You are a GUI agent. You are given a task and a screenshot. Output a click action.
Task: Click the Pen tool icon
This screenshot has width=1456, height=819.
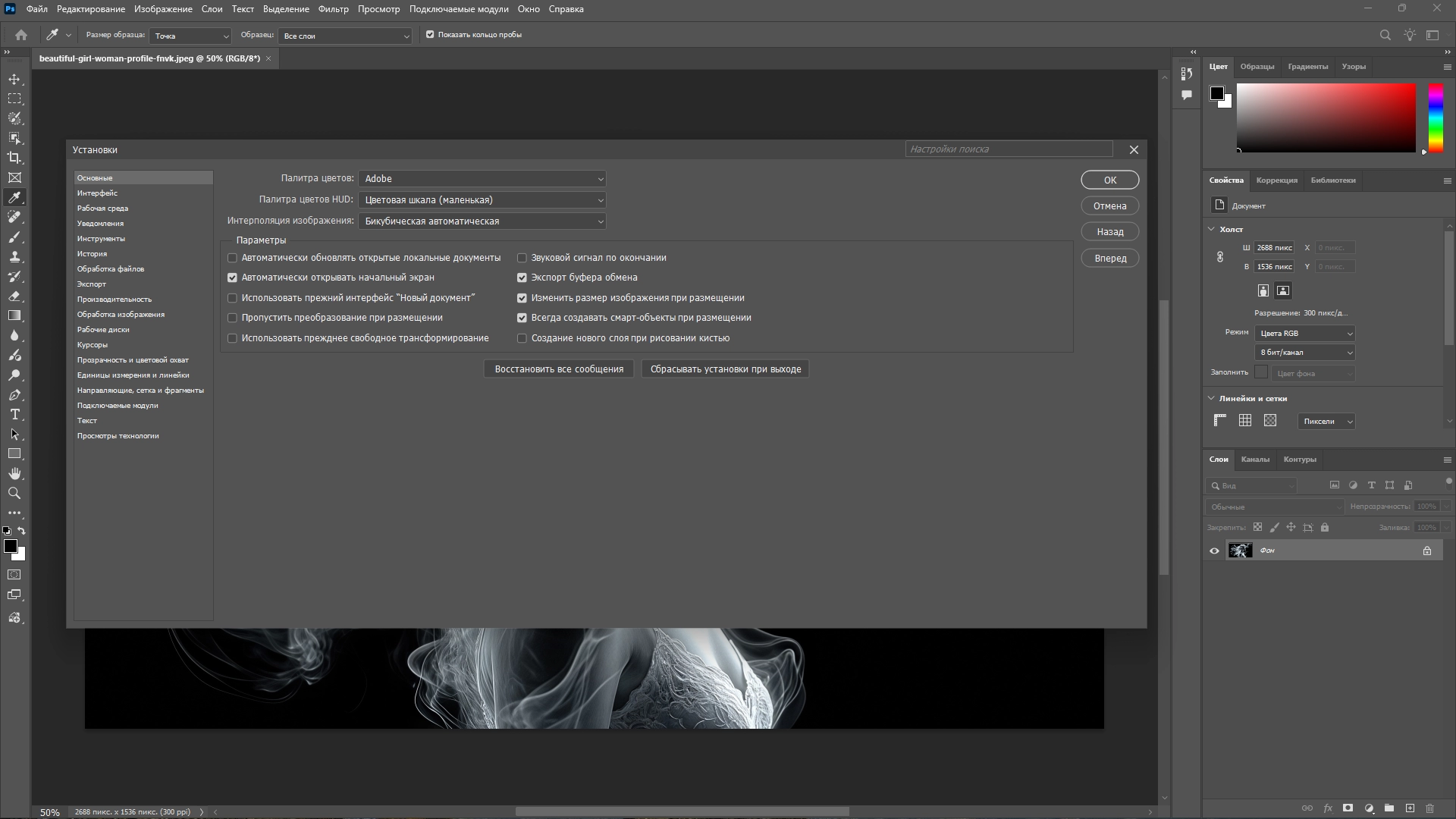(x=14, y=395)
